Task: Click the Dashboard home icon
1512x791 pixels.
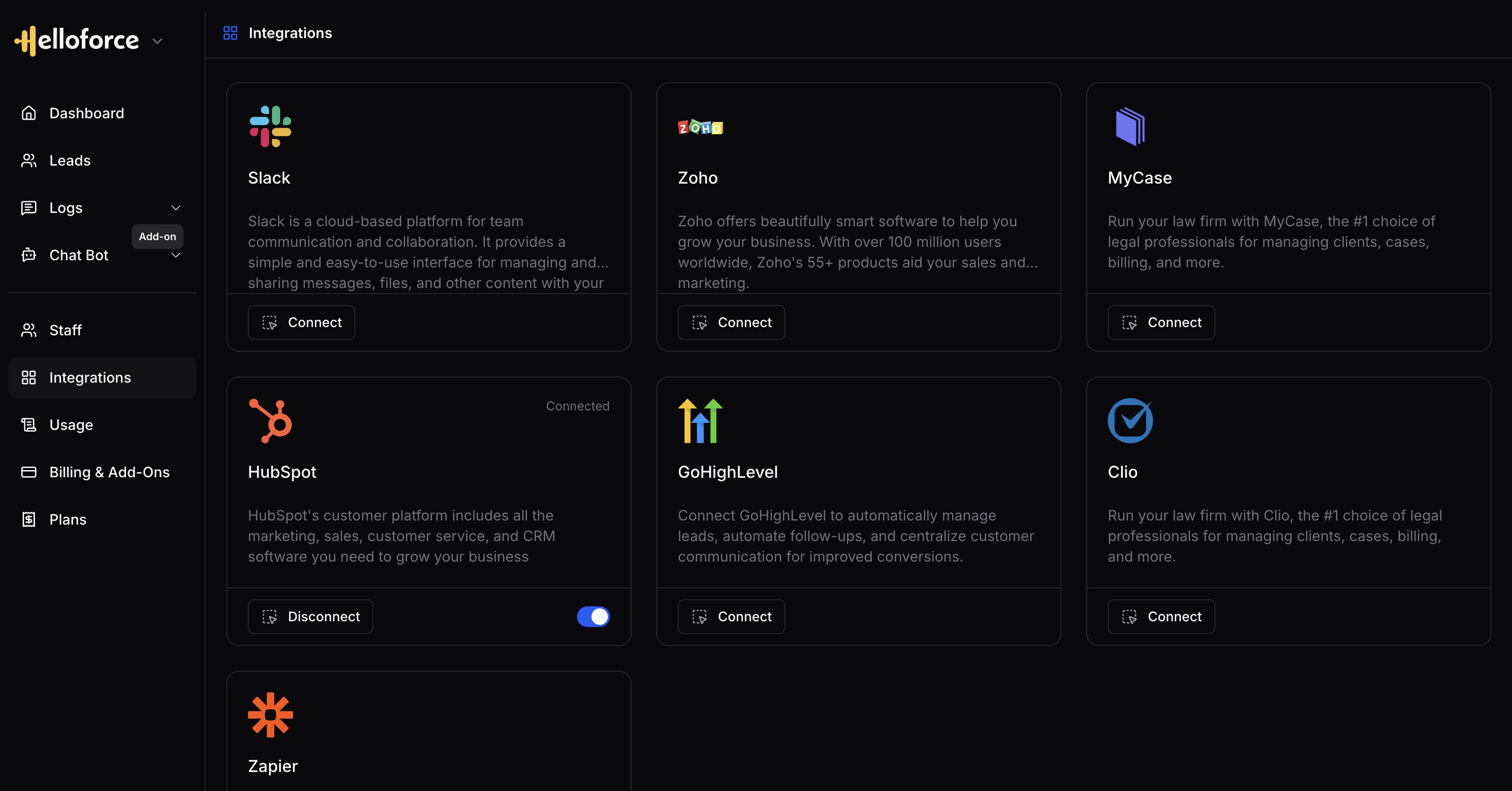Action: pos(29,113)
